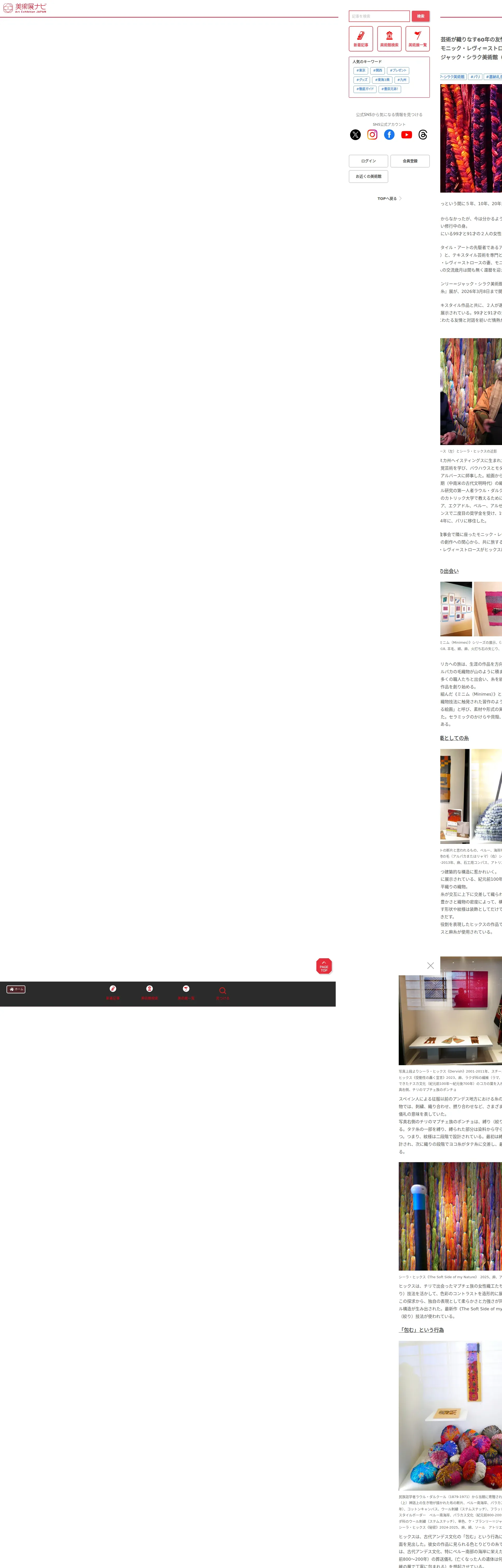Select the #プレゼント keyword tag
This screenshot has height=1568, width=502.
click(398, 71)
